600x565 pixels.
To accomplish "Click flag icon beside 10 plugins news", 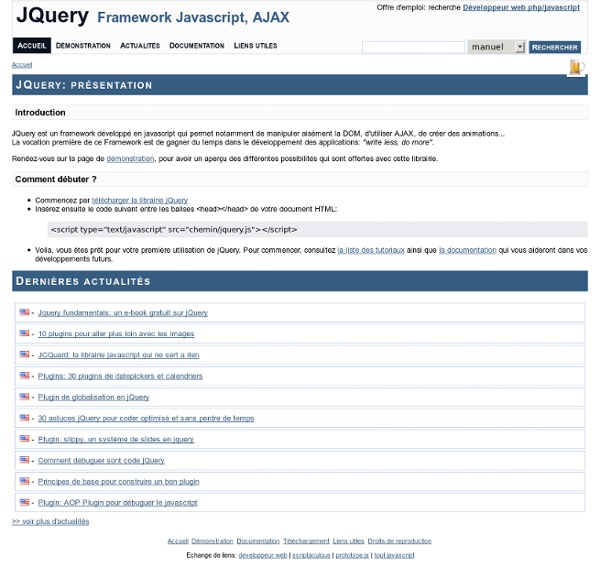I will click(x=24, y=333).
